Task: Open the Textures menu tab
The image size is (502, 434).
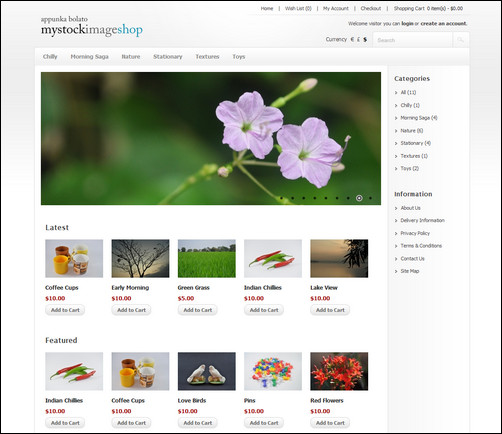Action: coord(207,57)
